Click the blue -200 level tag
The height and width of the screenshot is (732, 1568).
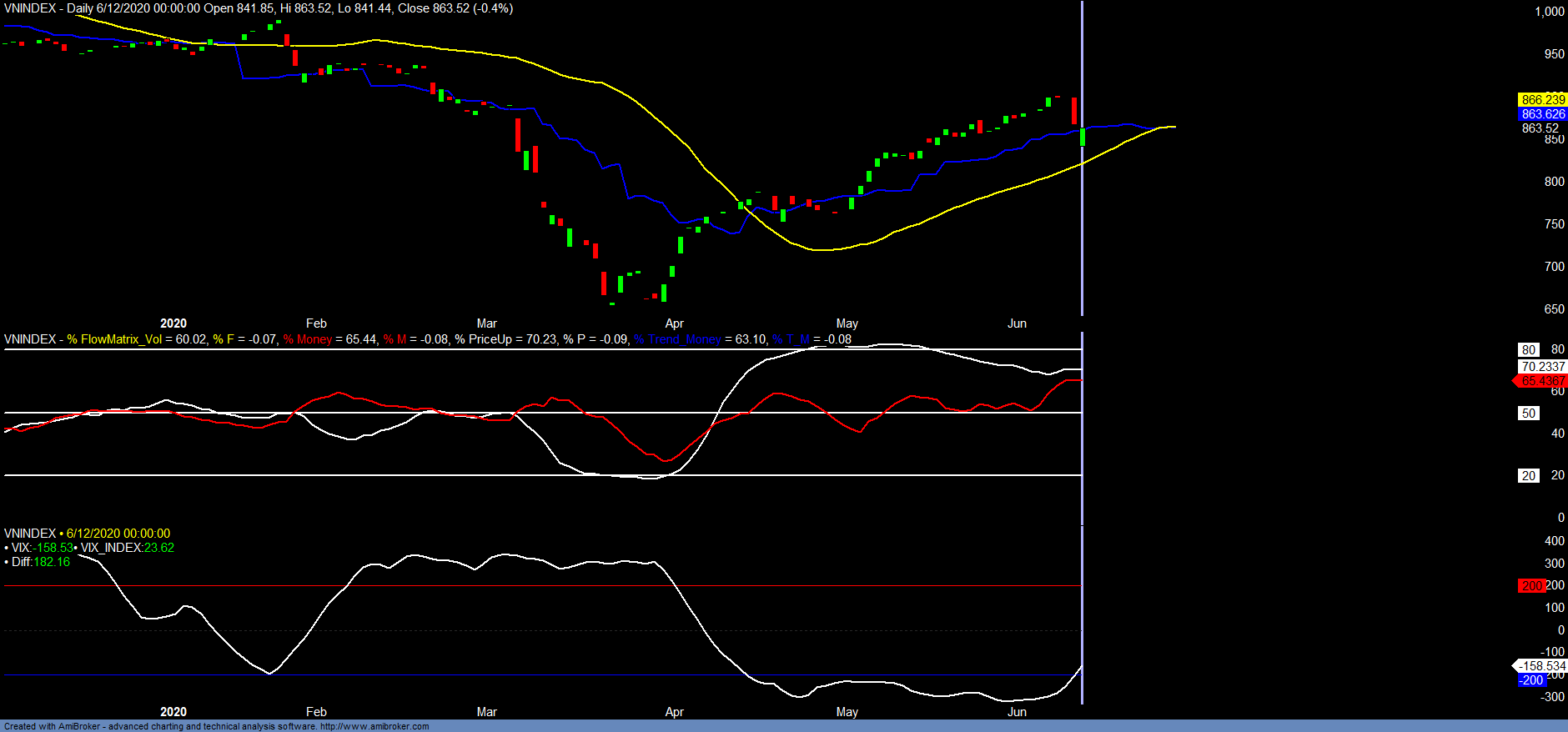point(1531,680)
